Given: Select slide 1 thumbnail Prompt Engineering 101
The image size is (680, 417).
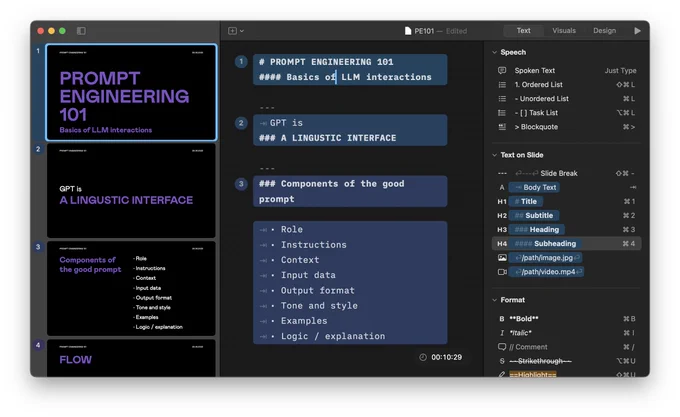Looking at the screenshot, I should click(x=131, y=92).
